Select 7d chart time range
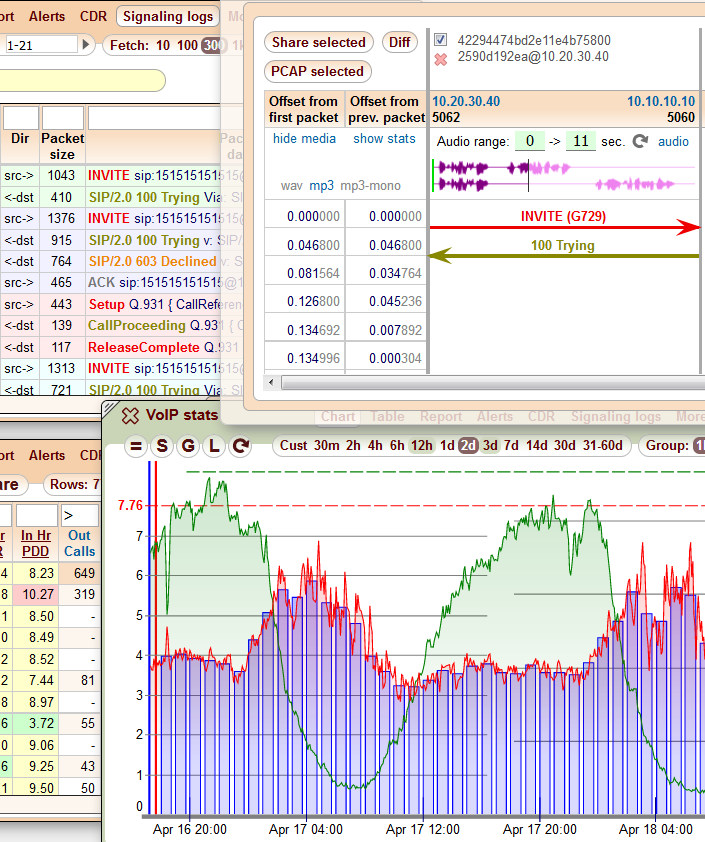Screen dimensions: 705x842 point(511,446)
